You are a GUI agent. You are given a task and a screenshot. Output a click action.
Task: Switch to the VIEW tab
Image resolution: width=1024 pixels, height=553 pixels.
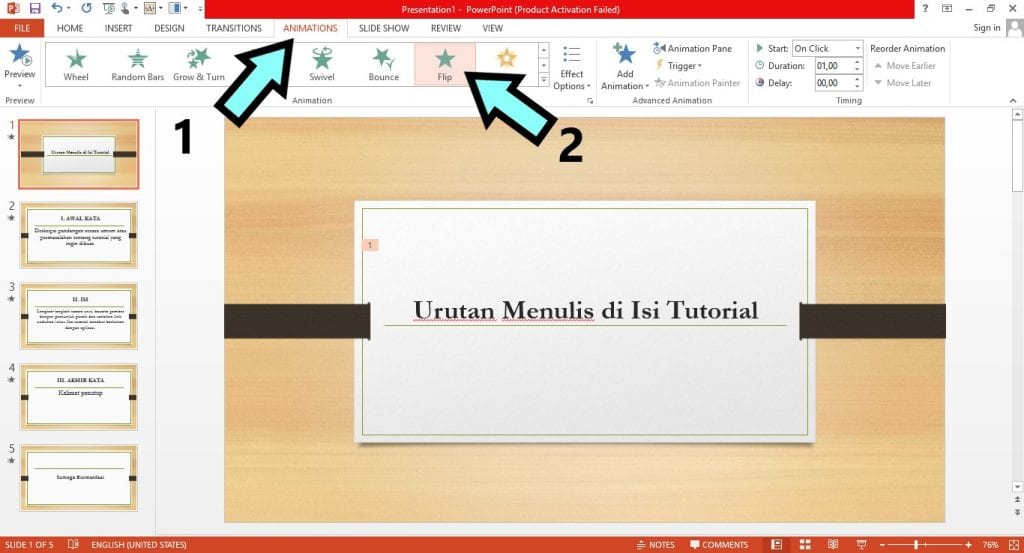pyautogui.click(x=492, y=28)
